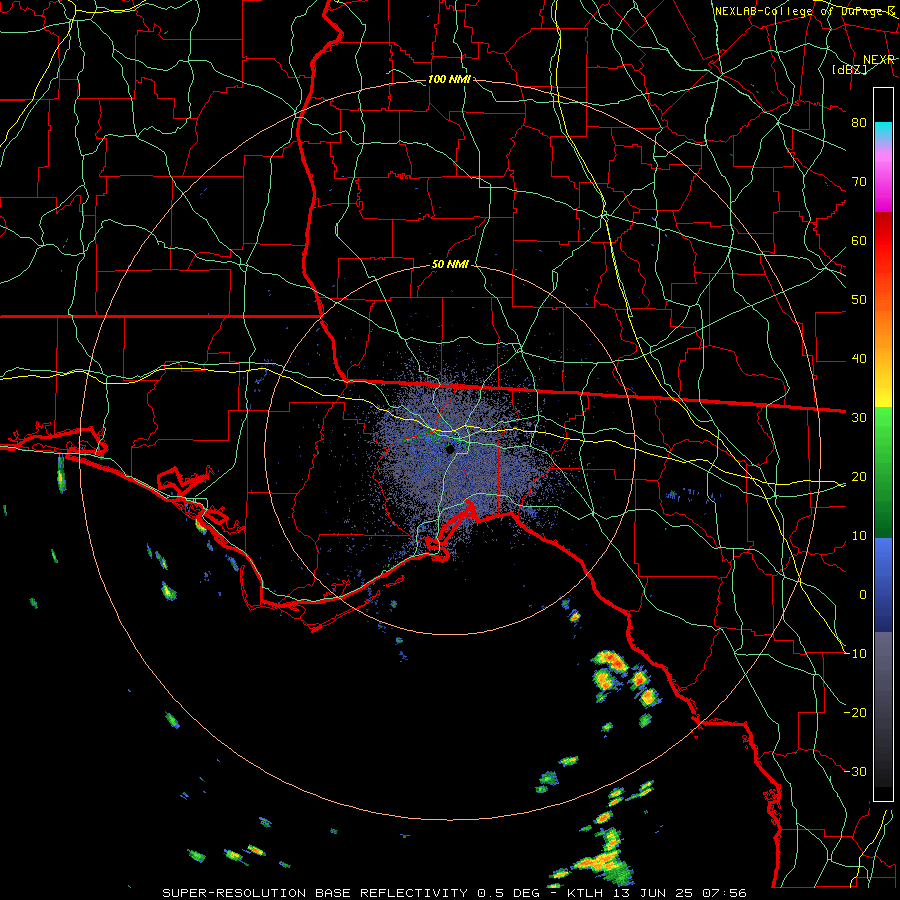This screenshot has height=900, width=900.
Task: Click the 30 dBZ scale value
Action: 859,418
